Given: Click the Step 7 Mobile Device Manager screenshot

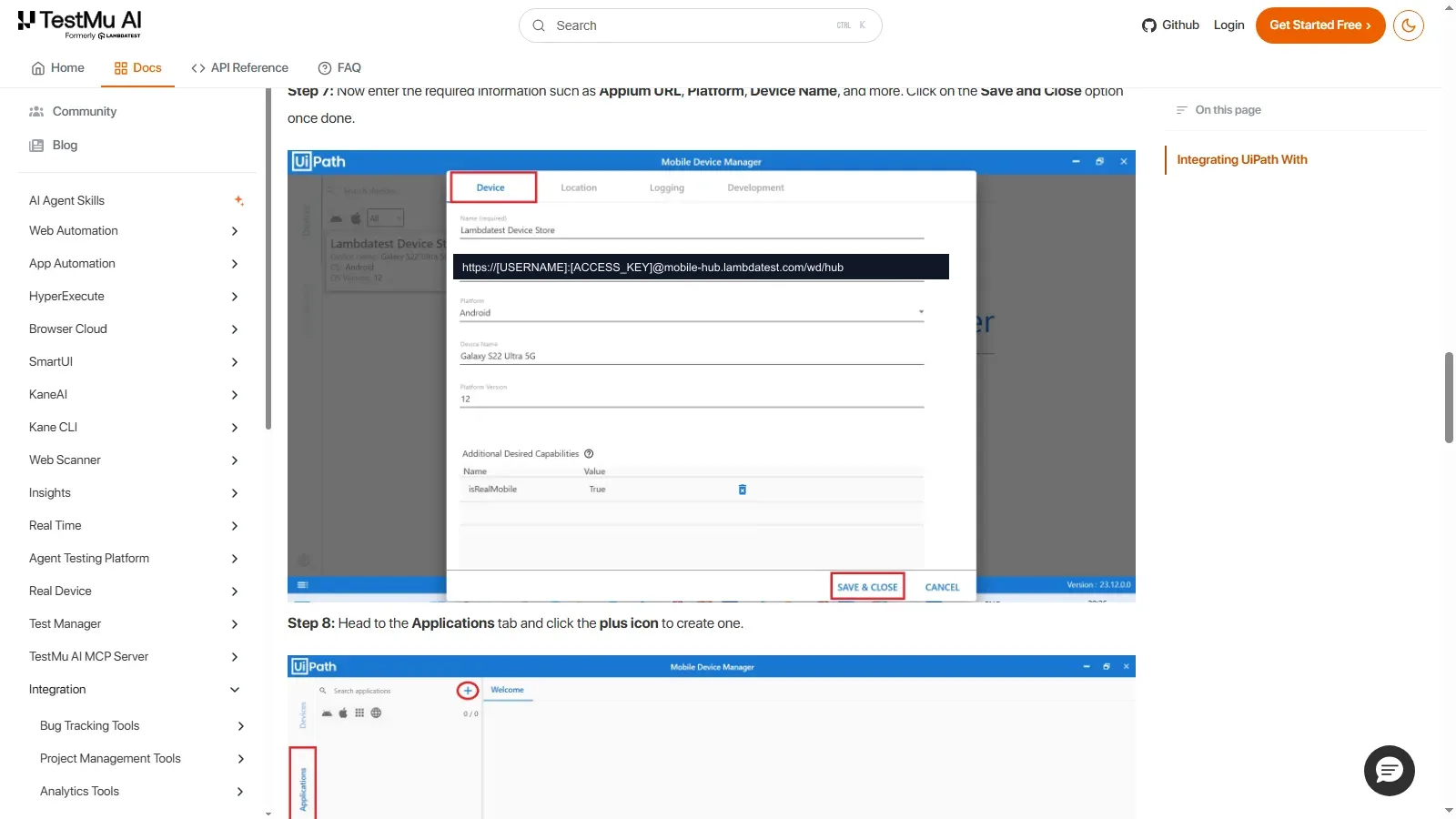Looking at the screenshot, I should pyautogui.click(x=712, y=376).
